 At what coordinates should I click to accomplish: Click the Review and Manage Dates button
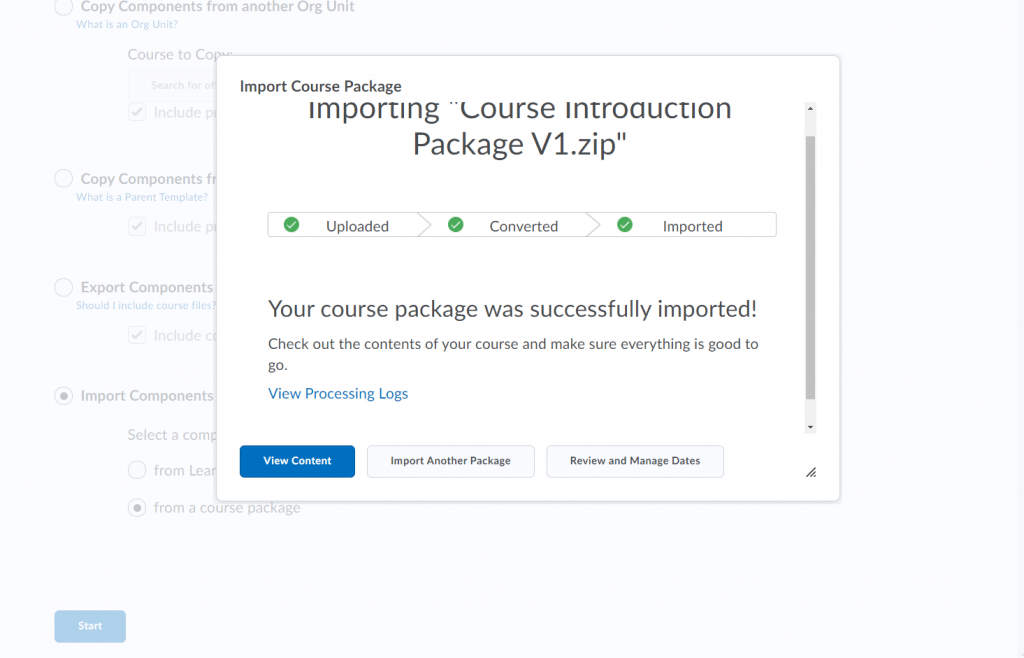[x=635, y=461]
